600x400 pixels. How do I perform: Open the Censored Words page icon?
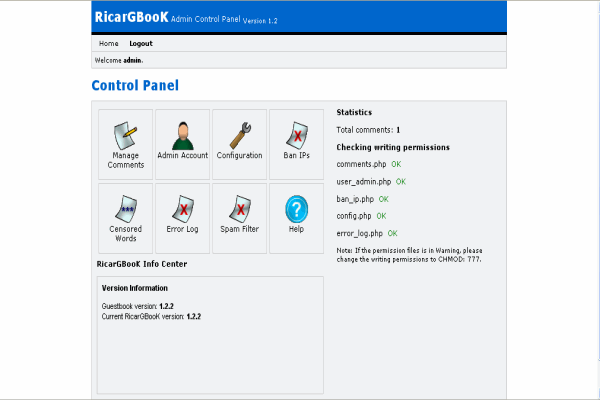coord(126,208)
